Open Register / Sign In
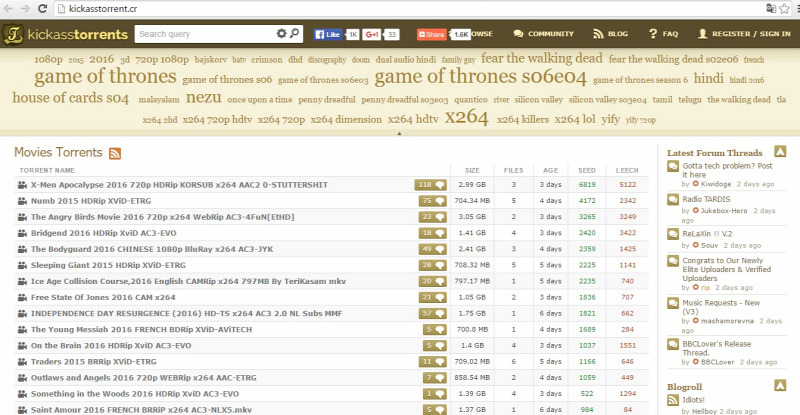 (744, 34)
